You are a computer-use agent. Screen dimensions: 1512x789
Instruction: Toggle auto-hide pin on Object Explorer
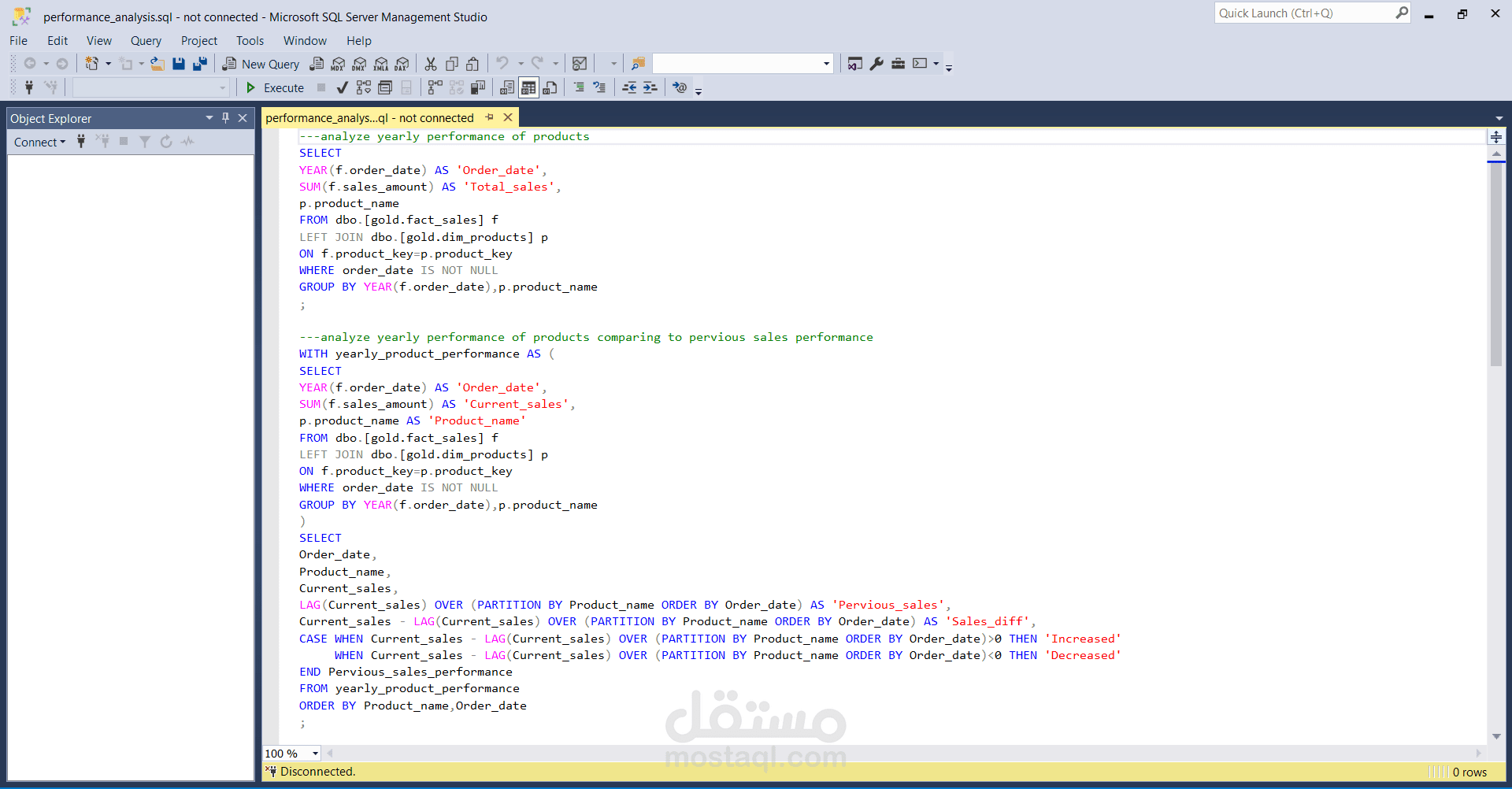click(226, 118)
